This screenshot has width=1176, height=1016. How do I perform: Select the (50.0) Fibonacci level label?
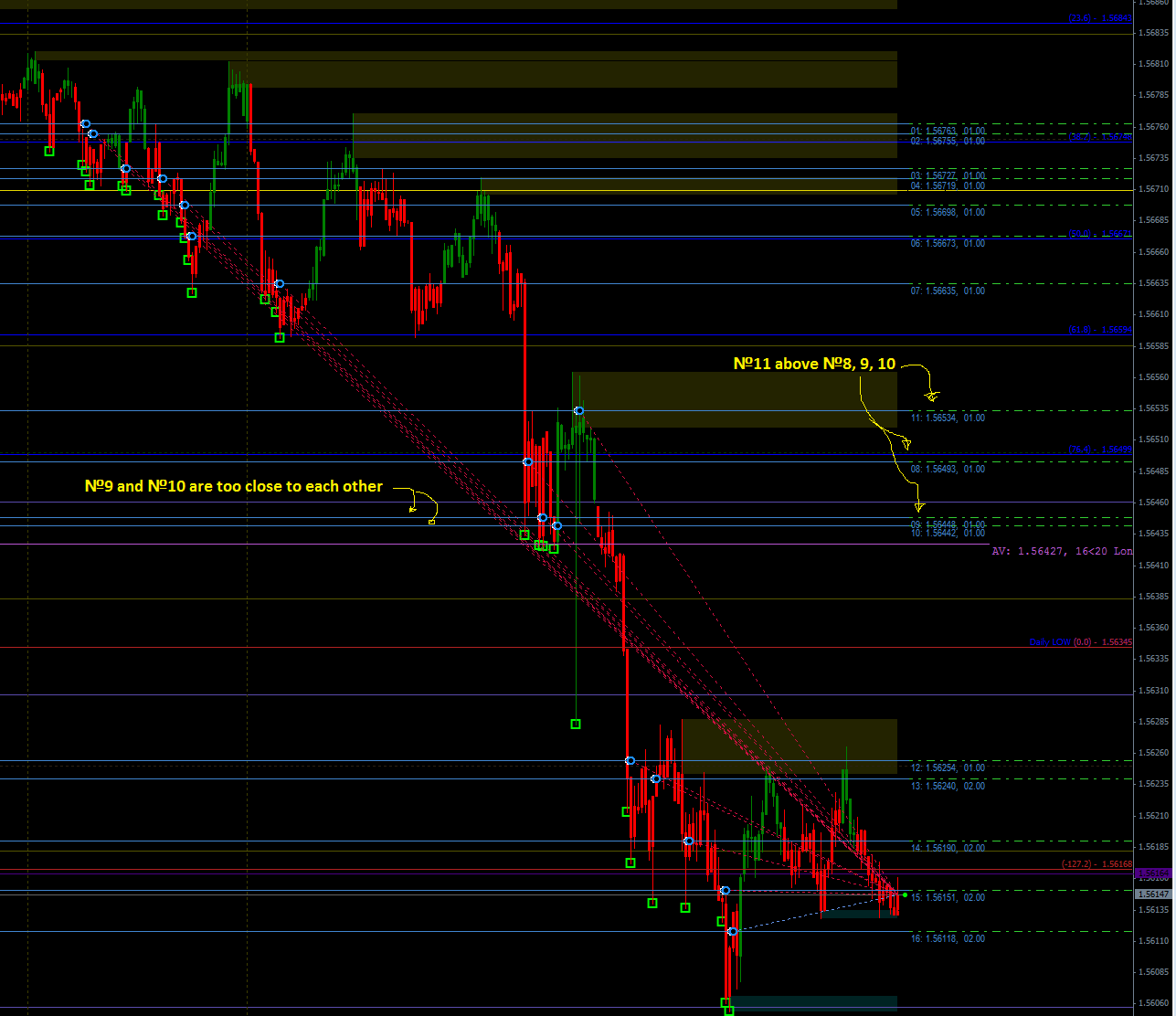point(1100,234)
